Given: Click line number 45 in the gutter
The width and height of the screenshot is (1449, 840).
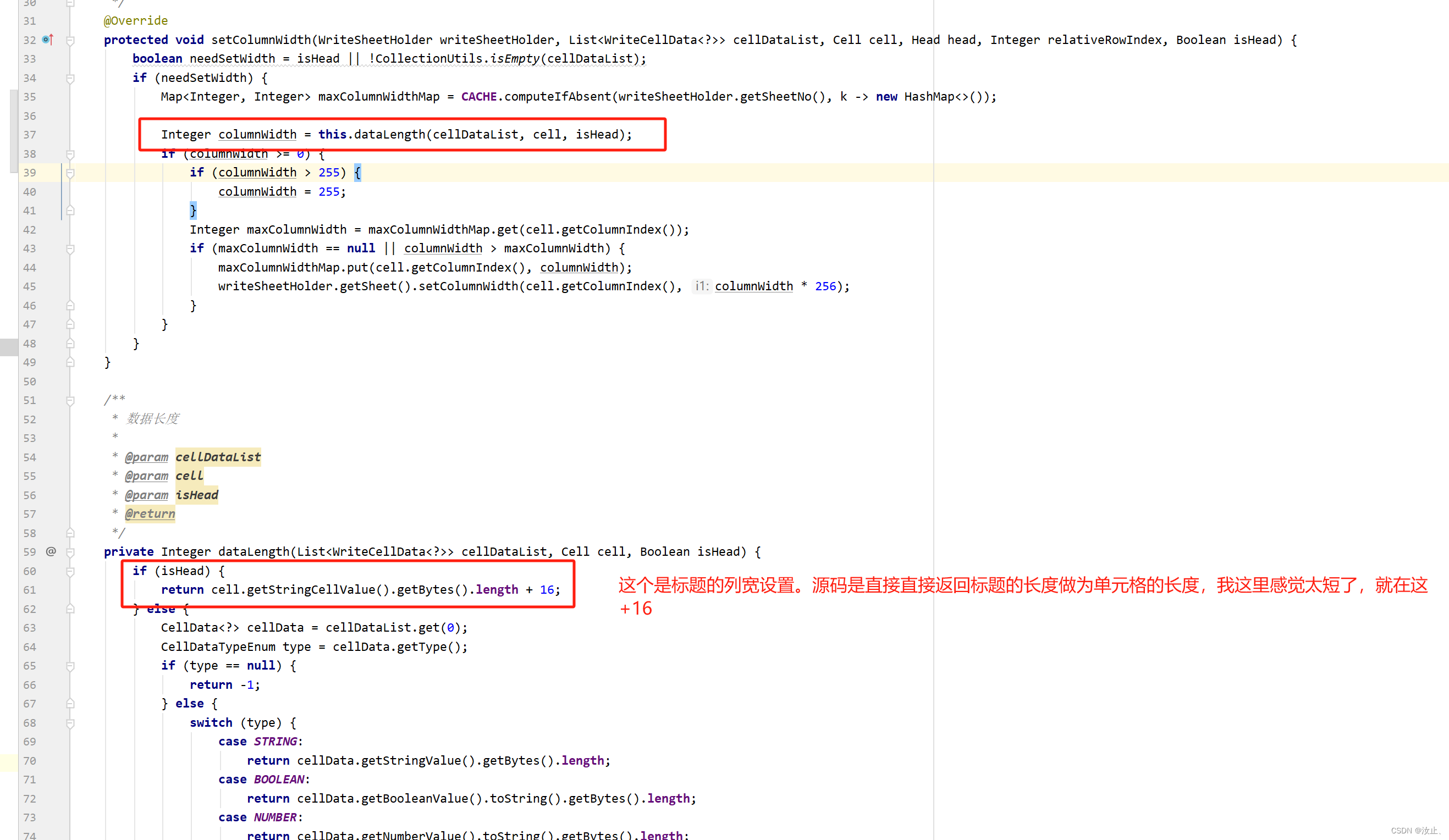Looking at the screenshot, I should click(x=29, y=286).
